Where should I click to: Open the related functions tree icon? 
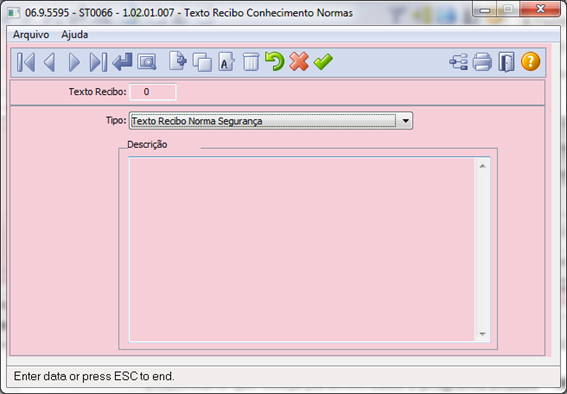459,62
